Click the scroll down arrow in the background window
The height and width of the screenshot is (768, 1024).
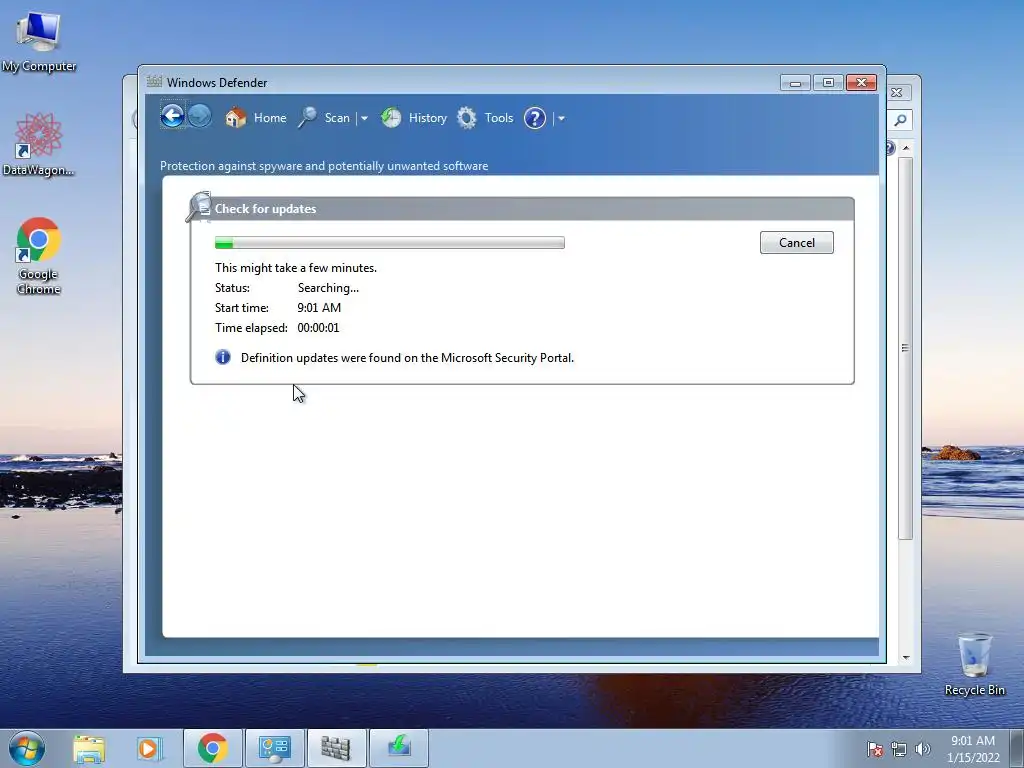tap(906, 658)
